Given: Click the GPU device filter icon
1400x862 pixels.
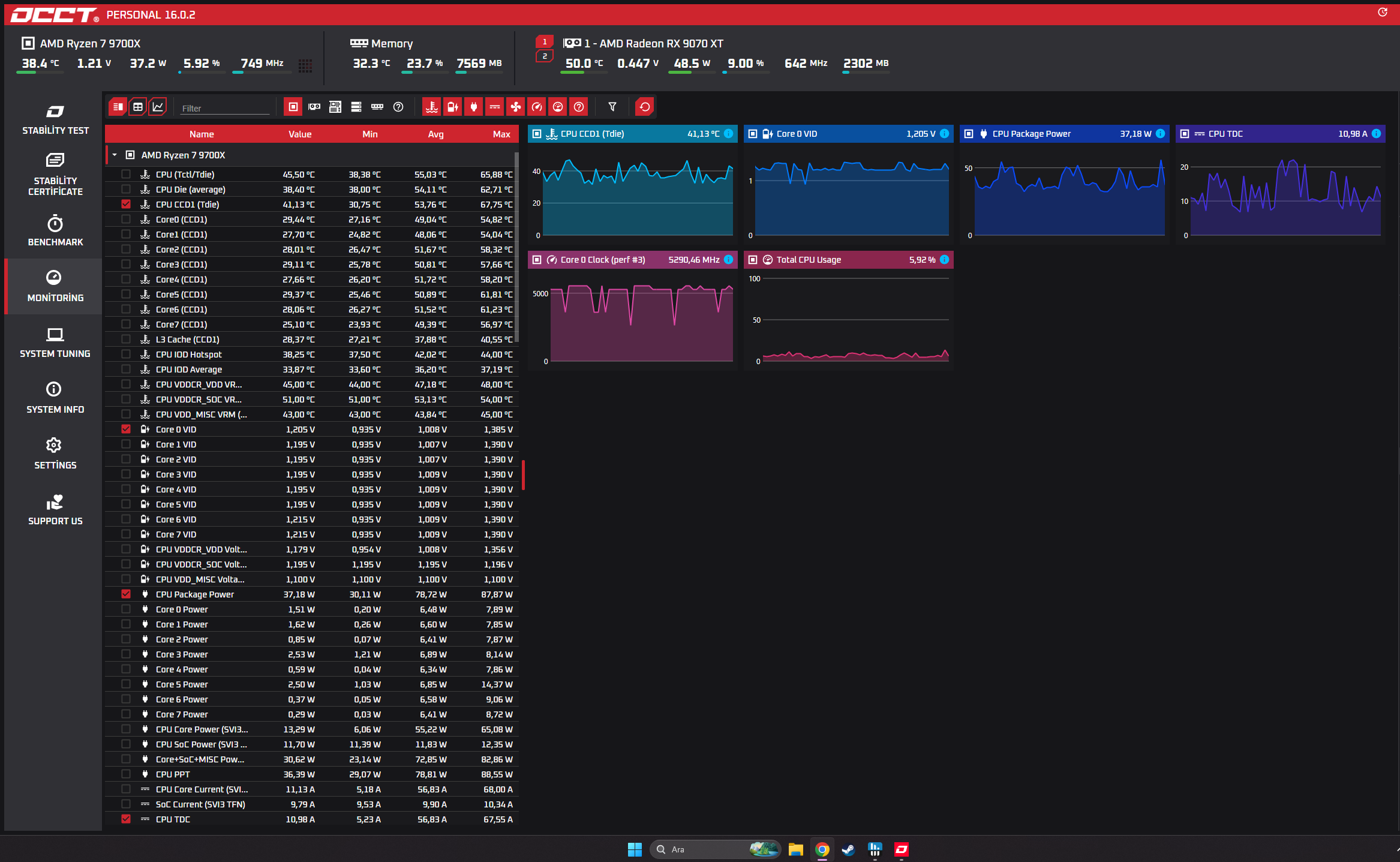Looking at the screenshot, I should coord(314,107).
